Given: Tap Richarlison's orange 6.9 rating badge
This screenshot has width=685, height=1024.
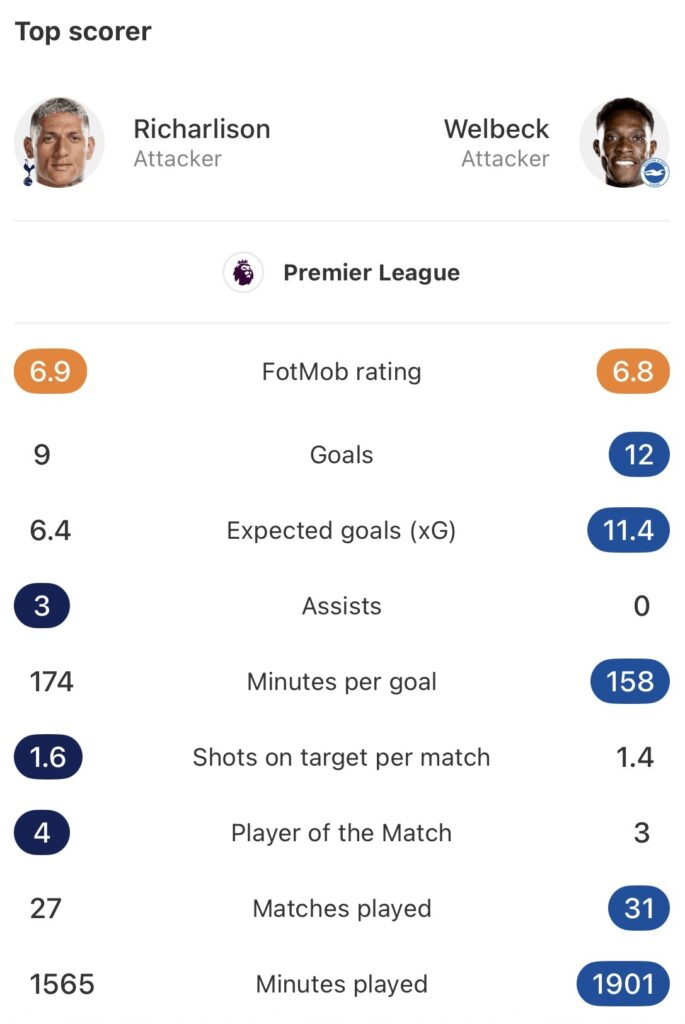Looking at the screenshot, I should pyautogui.click(x=50, y=372).
